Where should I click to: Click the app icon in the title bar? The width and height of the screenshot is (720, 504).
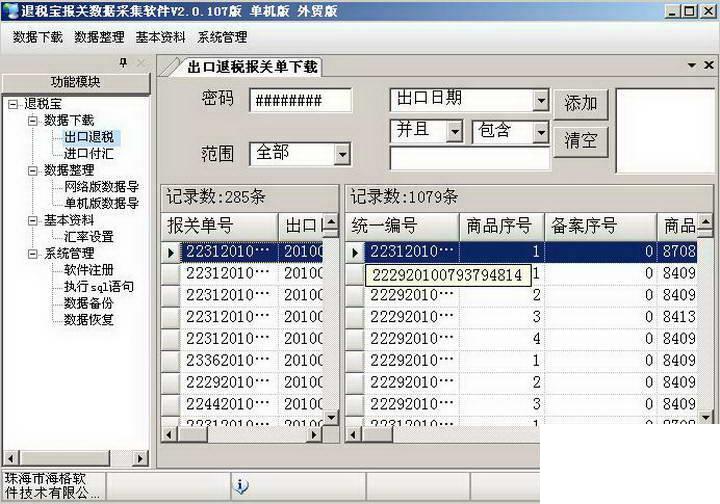point(10,10)
